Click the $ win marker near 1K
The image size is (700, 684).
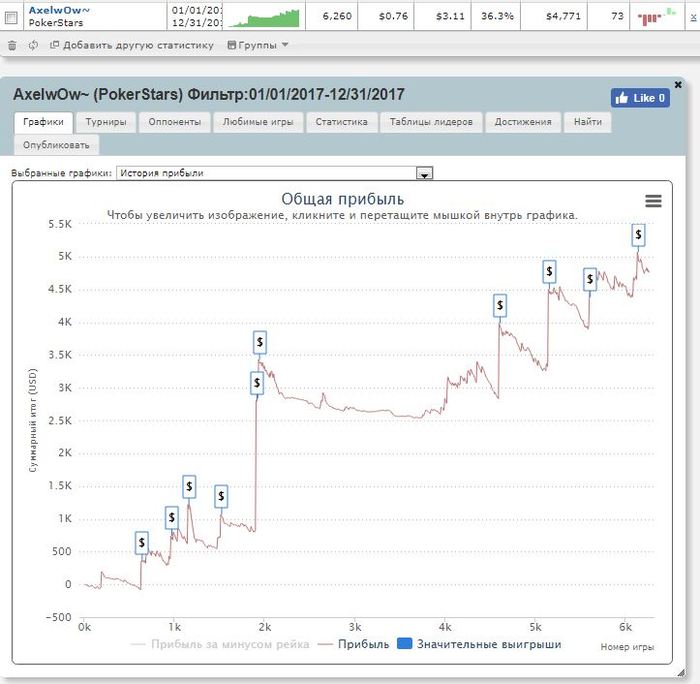[172, 518]
